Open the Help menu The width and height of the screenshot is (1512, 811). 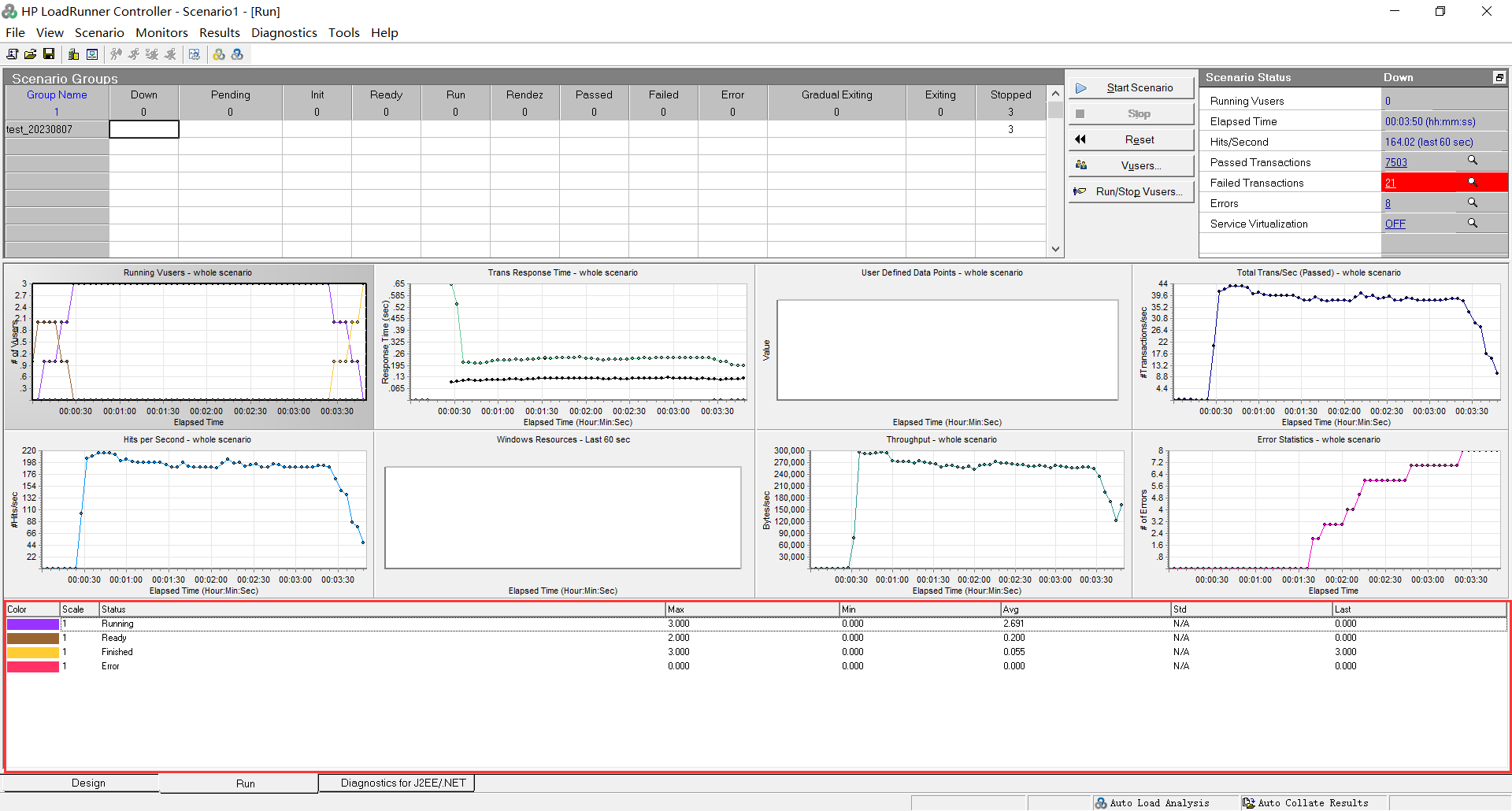point(384,32)
